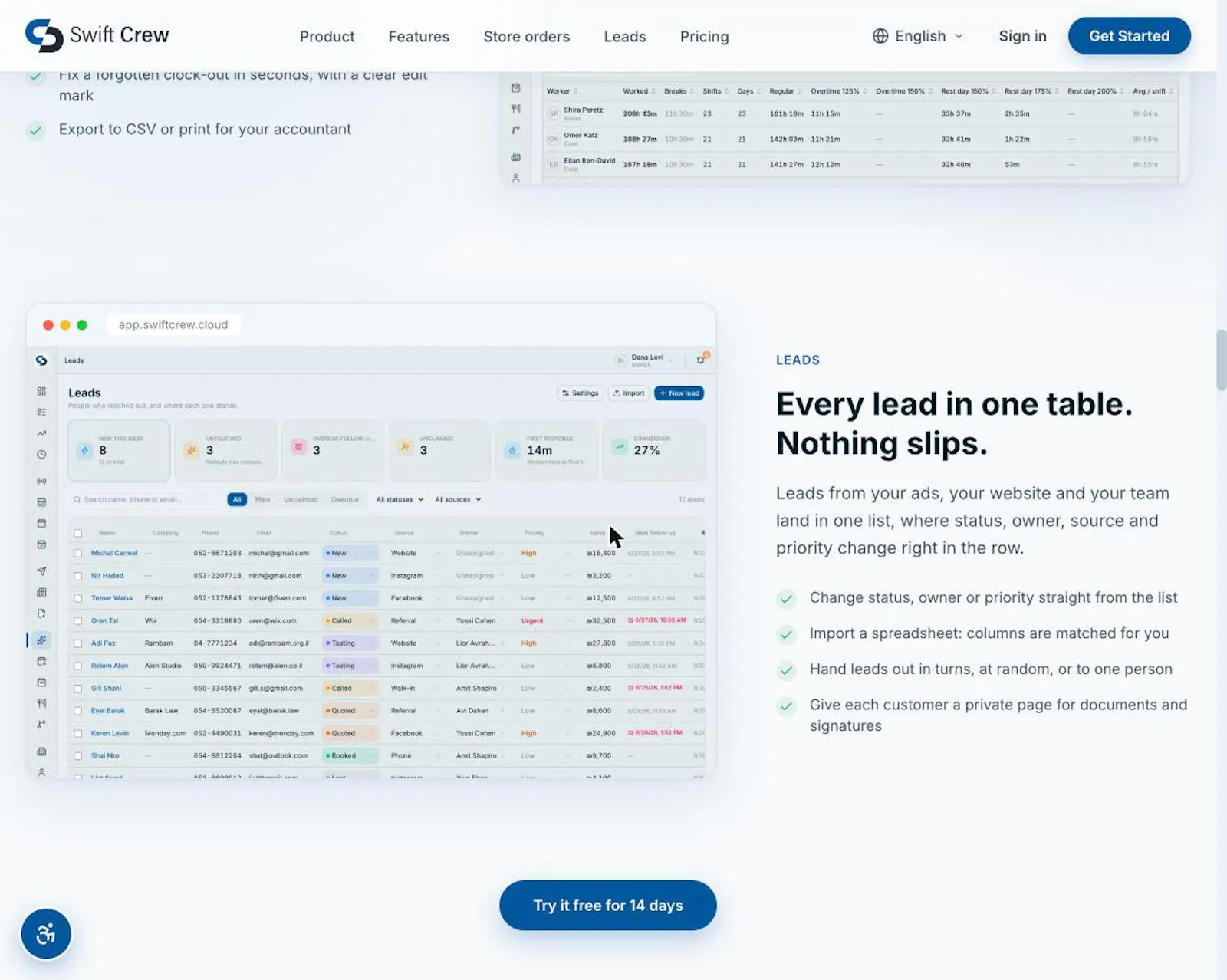Open the clock icon in app sidebar

tap(41, 455)
